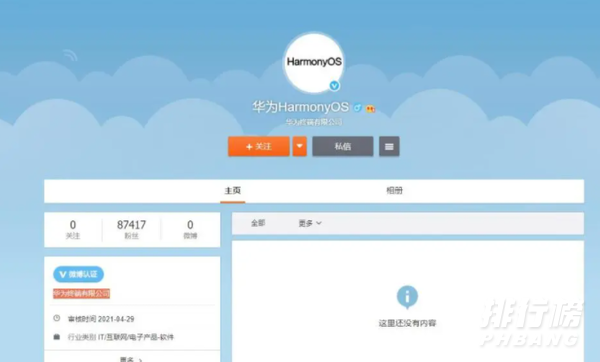Click the clock icon beside 审核时间
600x362 pixels.
coord(57,318)
